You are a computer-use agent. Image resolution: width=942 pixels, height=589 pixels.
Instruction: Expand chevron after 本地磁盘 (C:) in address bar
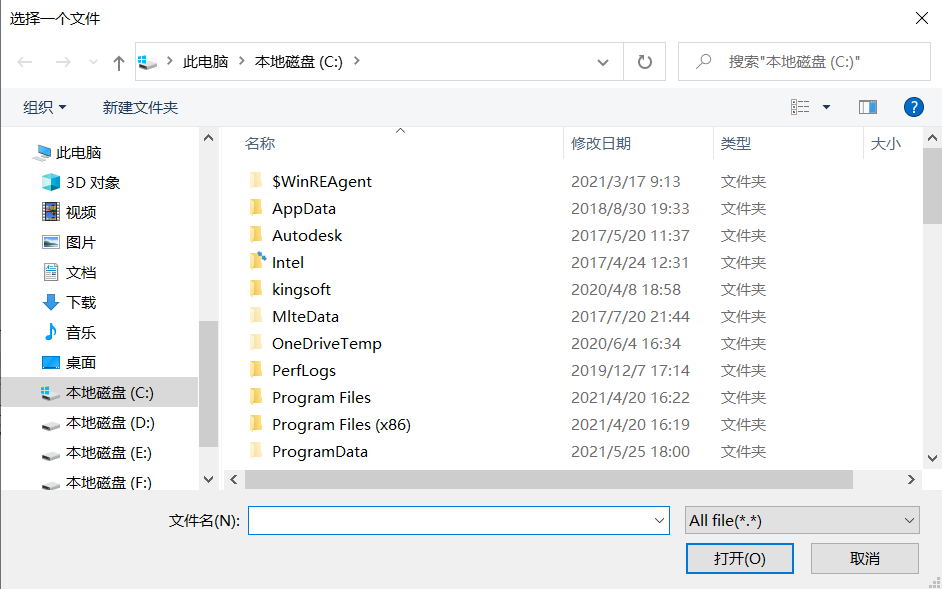[x=357, y=61]
